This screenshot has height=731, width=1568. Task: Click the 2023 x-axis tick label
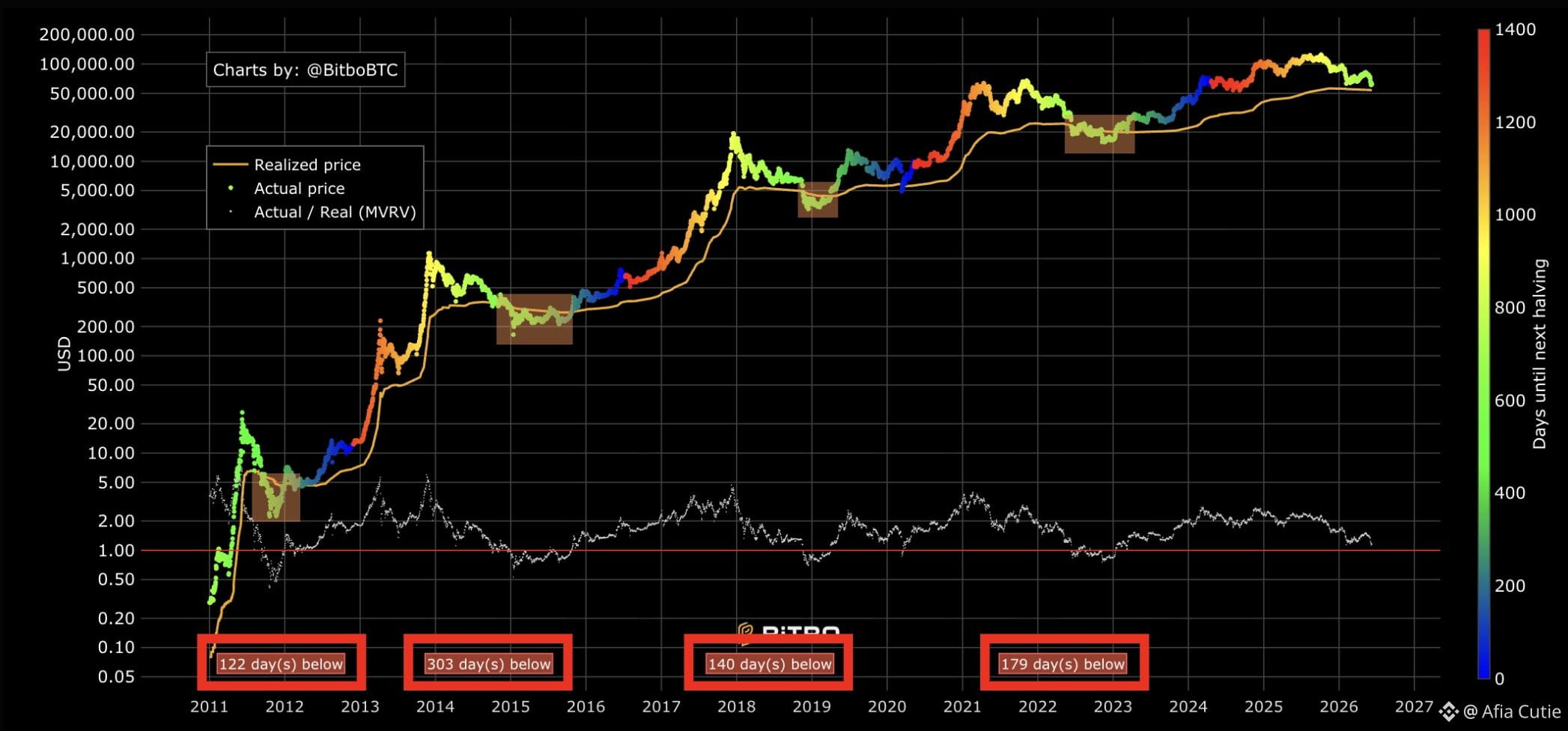tap(1113, 706)
